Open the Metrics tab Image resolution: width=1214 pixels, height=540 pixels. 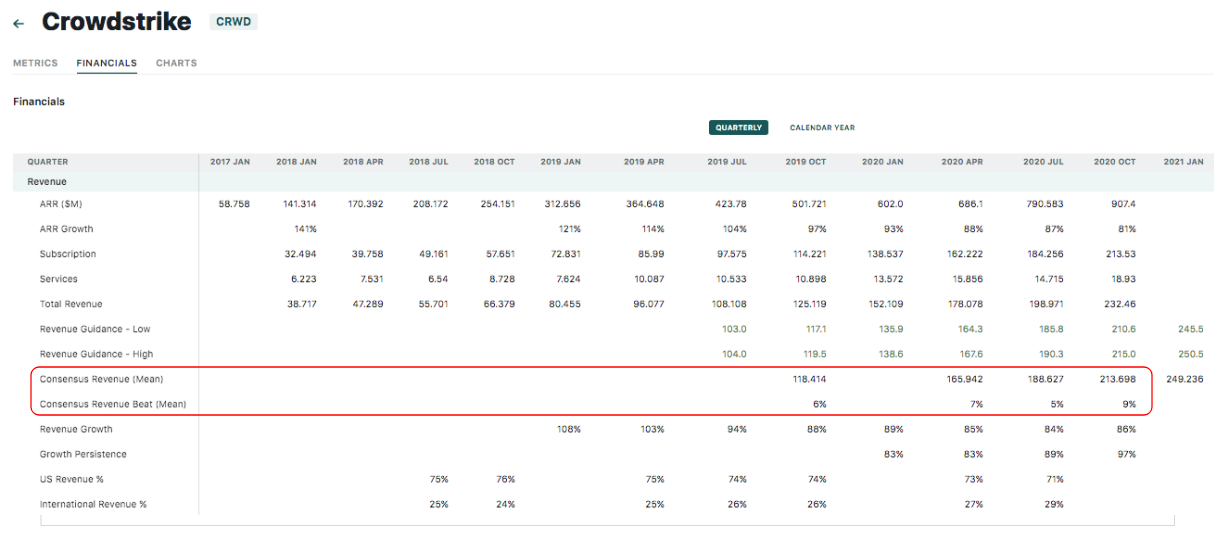tap(35, 63)
